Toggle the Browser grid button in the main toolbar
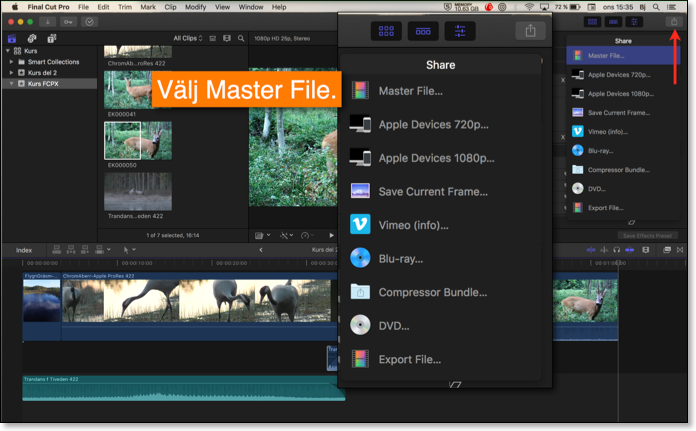 [592, 22]
